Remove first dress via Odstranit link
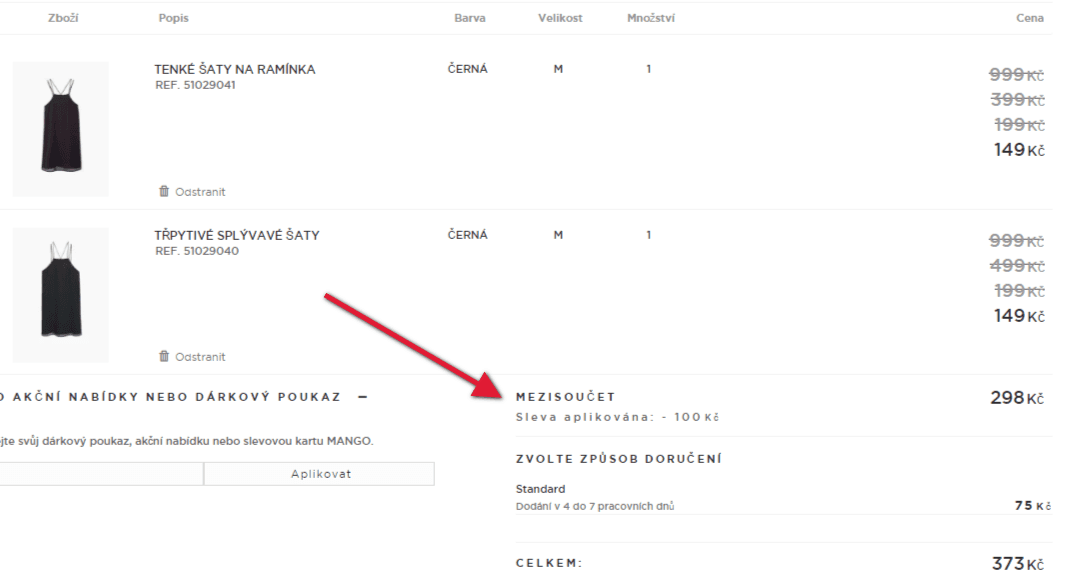 (200, 191)
